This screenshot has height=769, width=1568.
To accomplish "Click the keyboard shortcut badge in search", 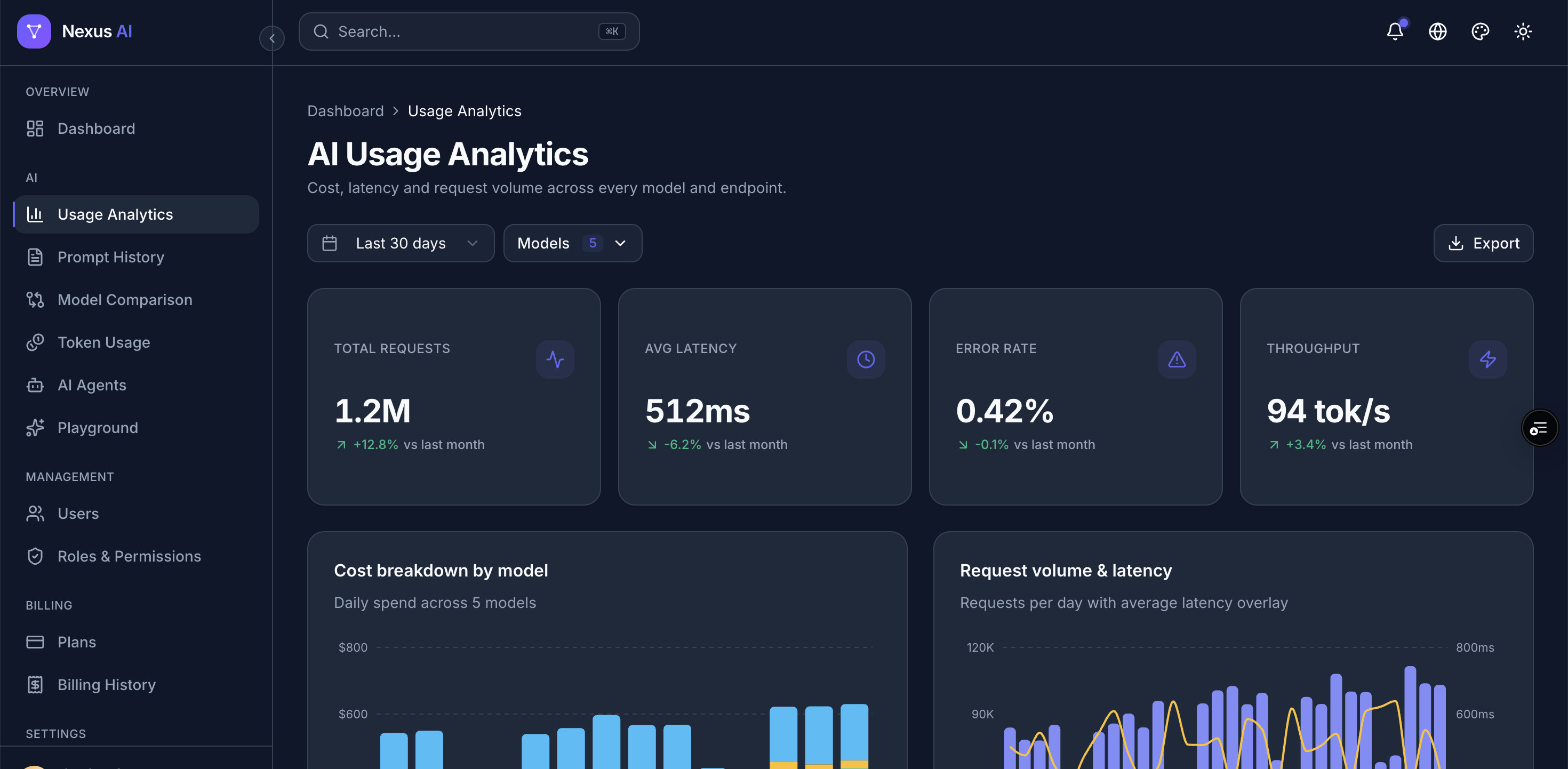I will click(612, 31).
